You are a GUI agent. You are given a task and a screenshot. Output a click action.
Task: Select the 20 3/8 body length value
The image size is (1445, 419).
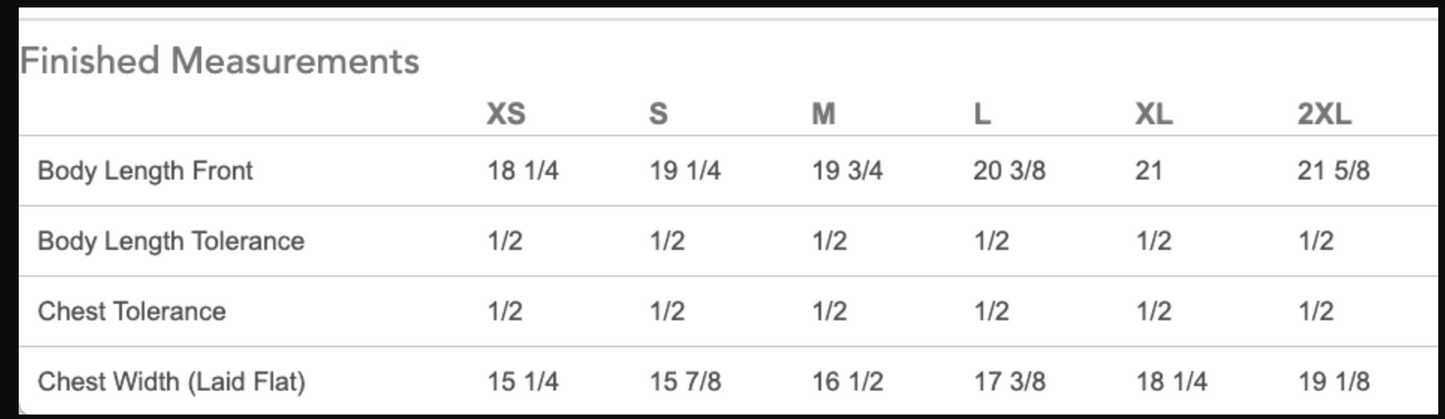pos(1009,171)
